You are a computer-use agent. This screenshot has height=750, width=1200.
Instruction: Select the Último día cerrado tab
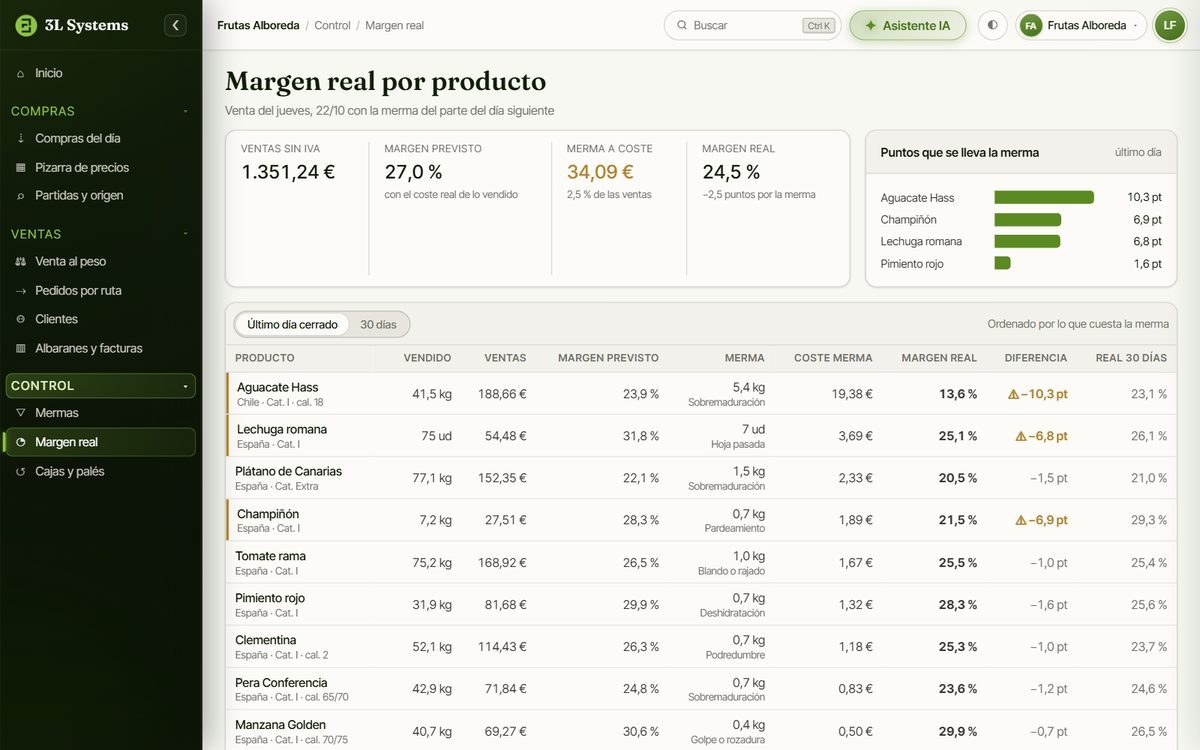[x=292, y=325]
